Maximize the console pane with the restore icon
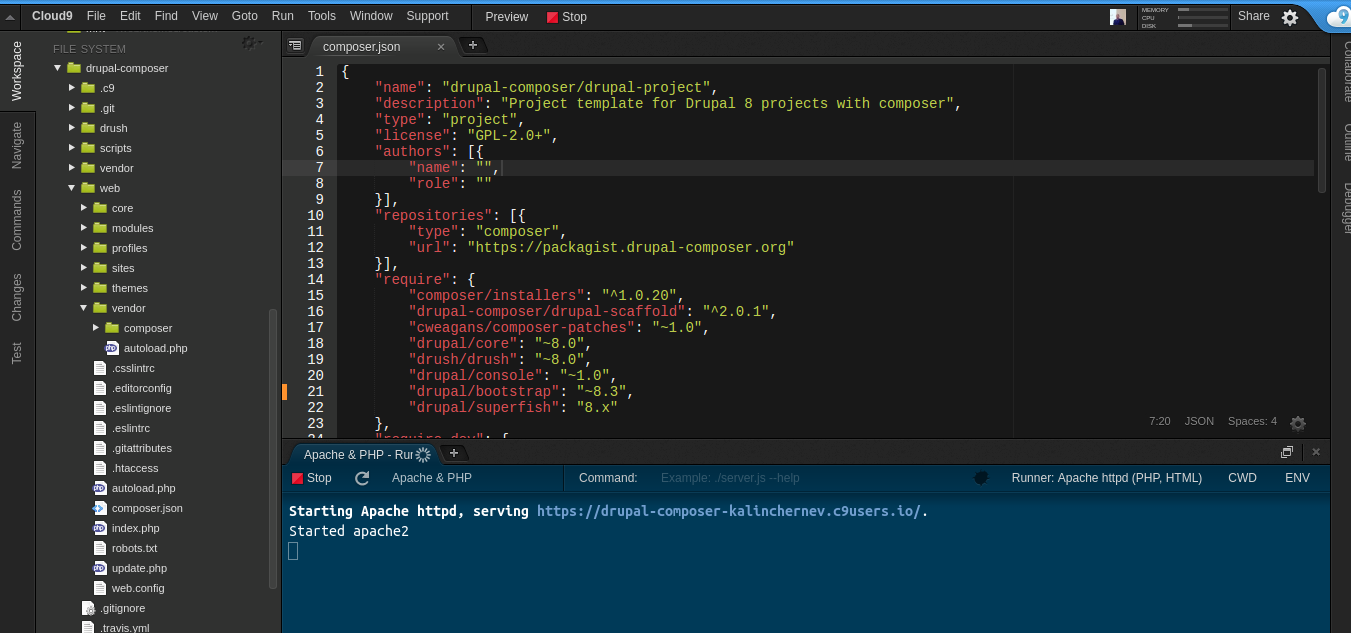1351x633 pixels. 1287,452
